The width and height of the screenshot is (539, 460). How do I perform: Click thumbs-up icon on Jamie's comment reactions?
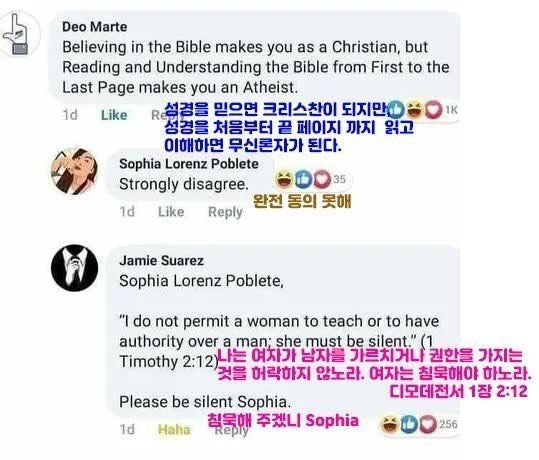[409, 424]
